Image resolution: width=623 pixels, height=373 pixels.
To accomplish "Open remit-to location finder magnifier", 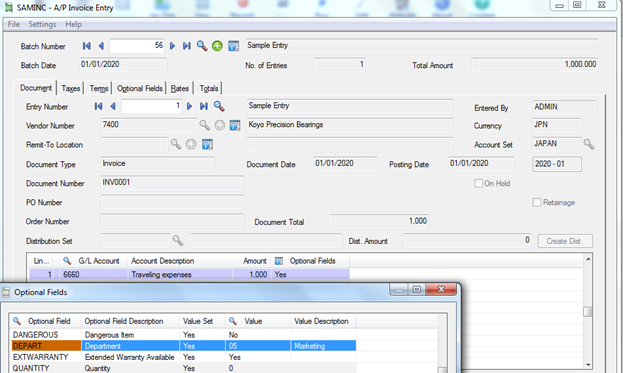I will [176, 144].
